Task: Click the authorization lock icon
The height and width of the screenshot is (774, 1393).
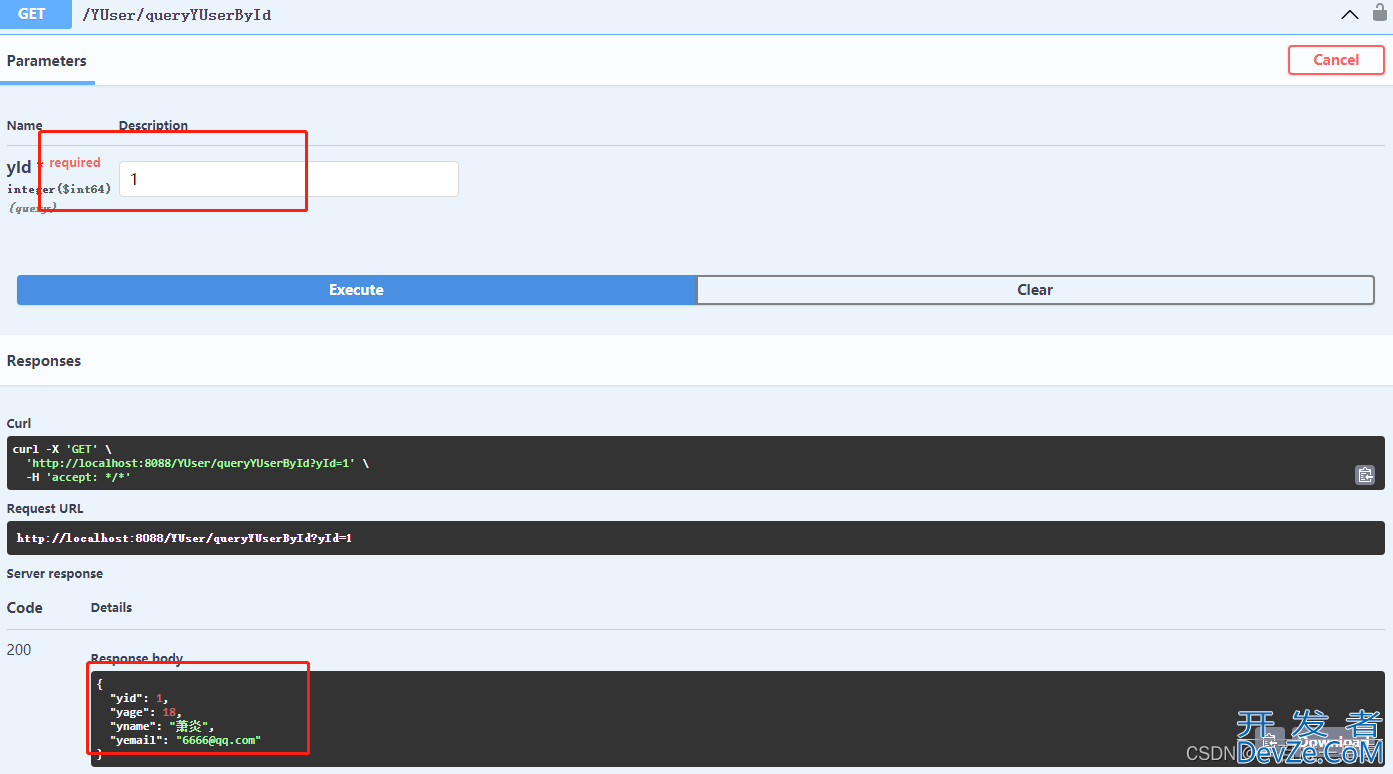Action: pyautogui.click(x=1379, y=14)
